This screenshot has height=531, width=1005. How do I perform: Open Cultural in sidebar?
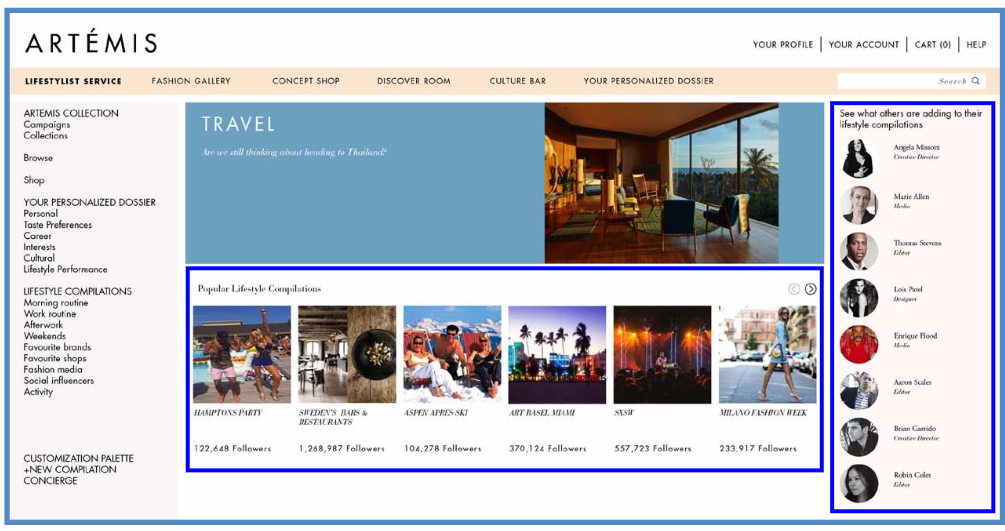point(39,258)
